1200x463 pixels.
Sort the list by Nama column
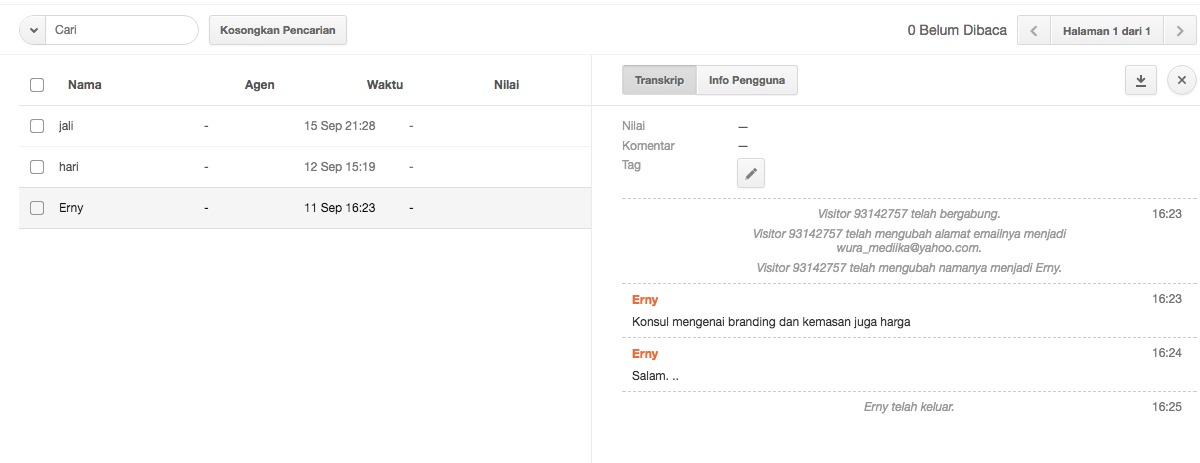tap(85, 85)
